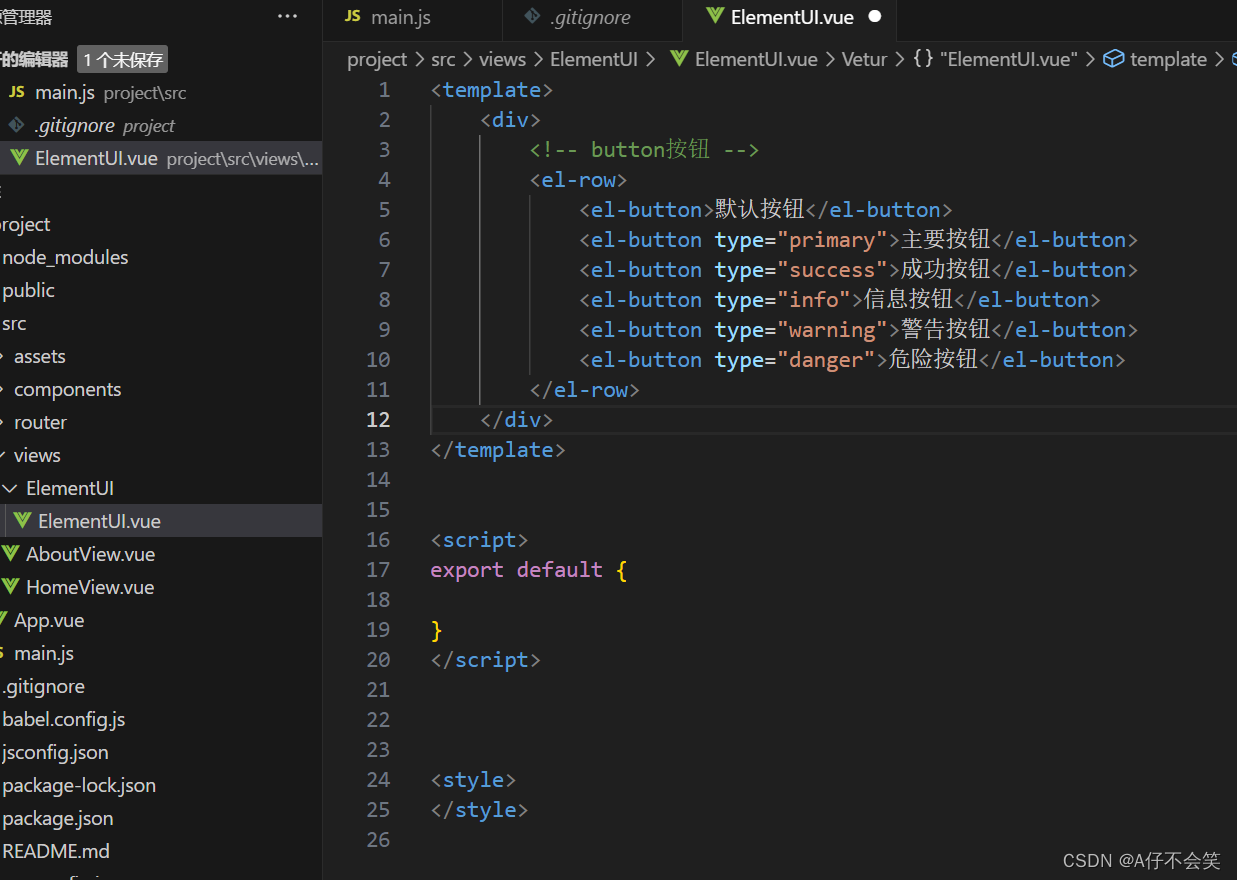Click the src breadcrumb entry
Screen dimensions: 1237x880
tap(443, 59)
